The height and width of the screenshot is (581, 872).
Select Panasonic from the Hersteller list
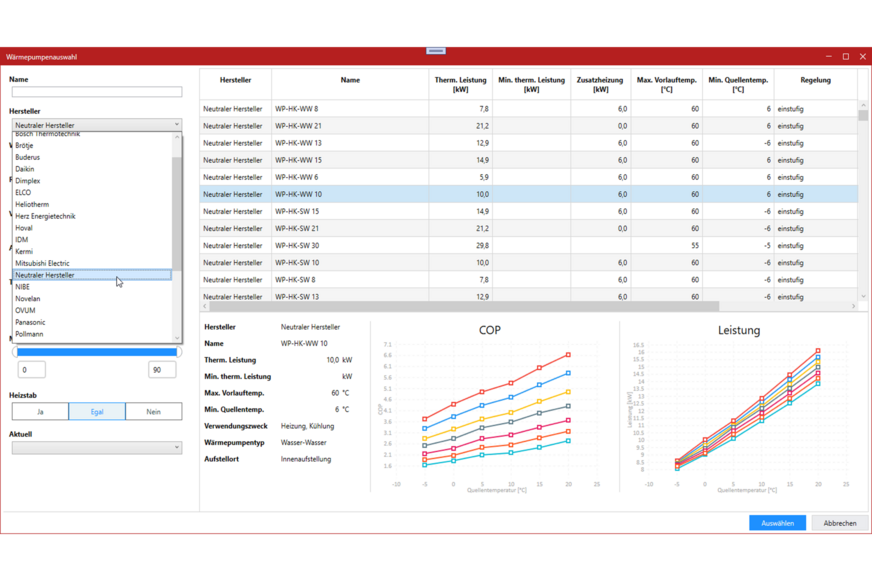(x=30, y=322)
